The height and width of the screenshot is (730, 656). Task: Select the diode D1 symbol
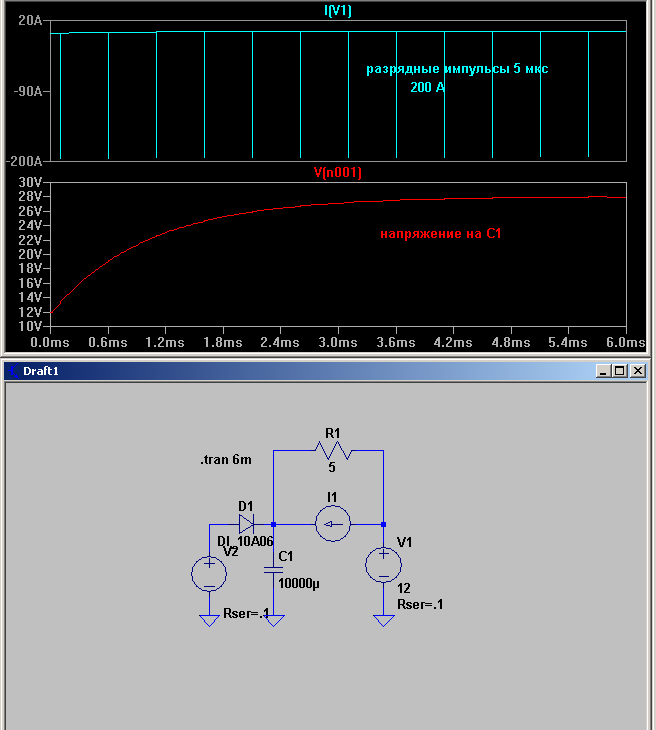point(246,524)
